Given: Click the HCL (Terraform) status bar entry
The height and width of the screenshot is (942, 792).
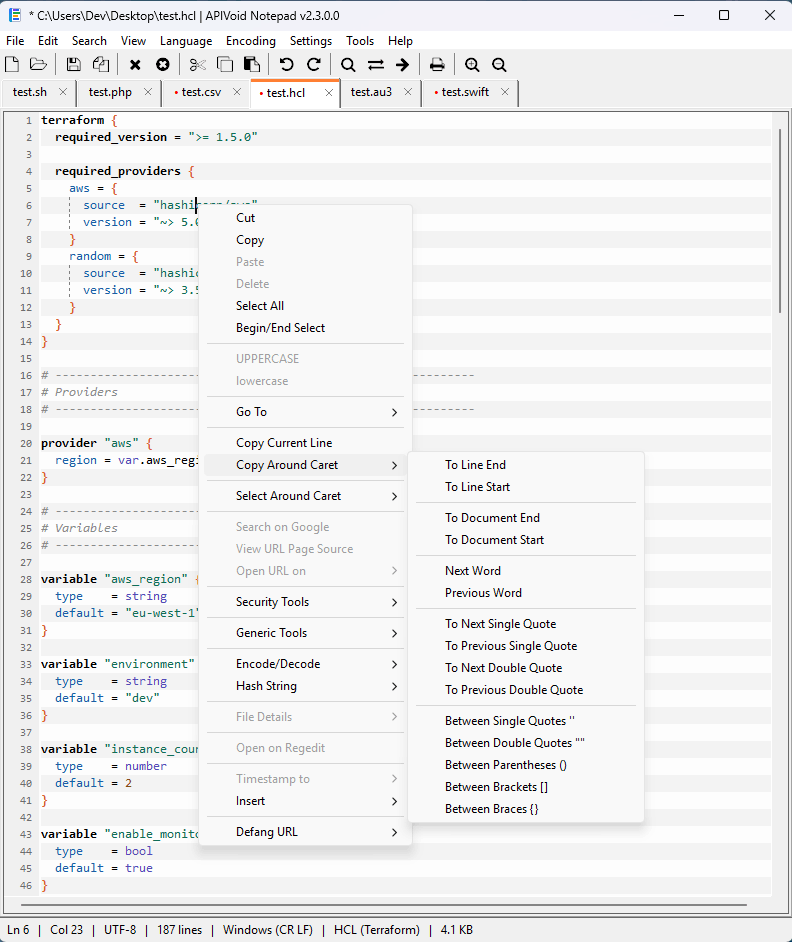Looking at the screenshot, I should pos(377,930).
